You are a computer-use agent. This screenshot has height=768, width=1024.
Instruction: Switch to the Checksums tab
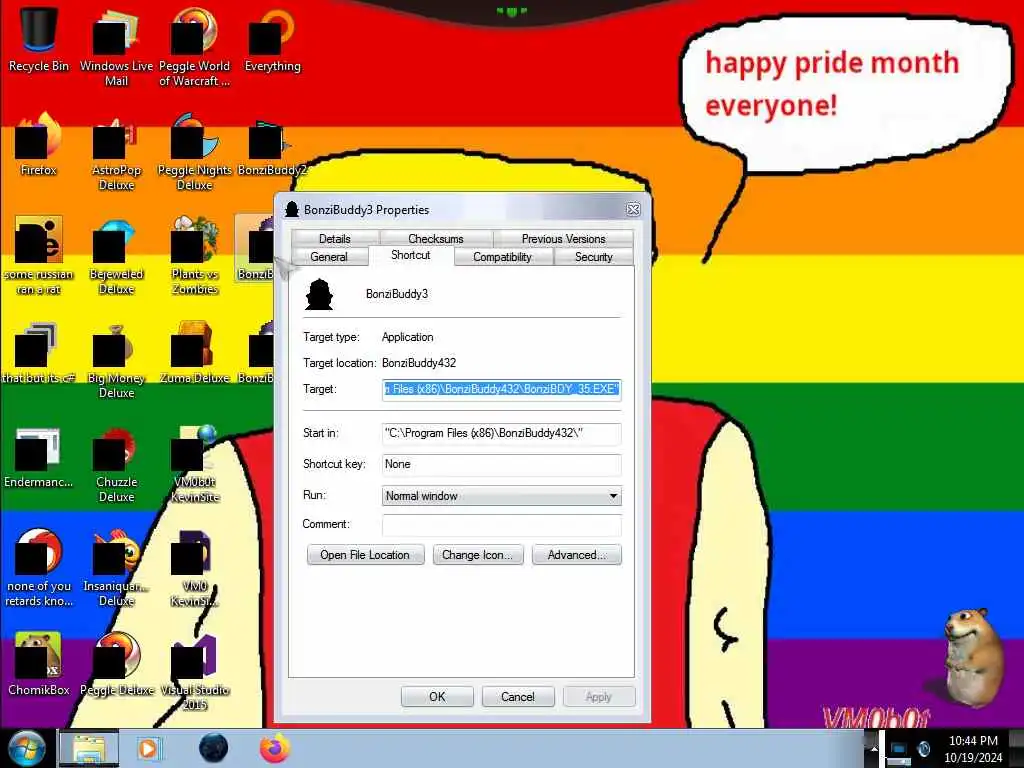click(x=436, y=239)
